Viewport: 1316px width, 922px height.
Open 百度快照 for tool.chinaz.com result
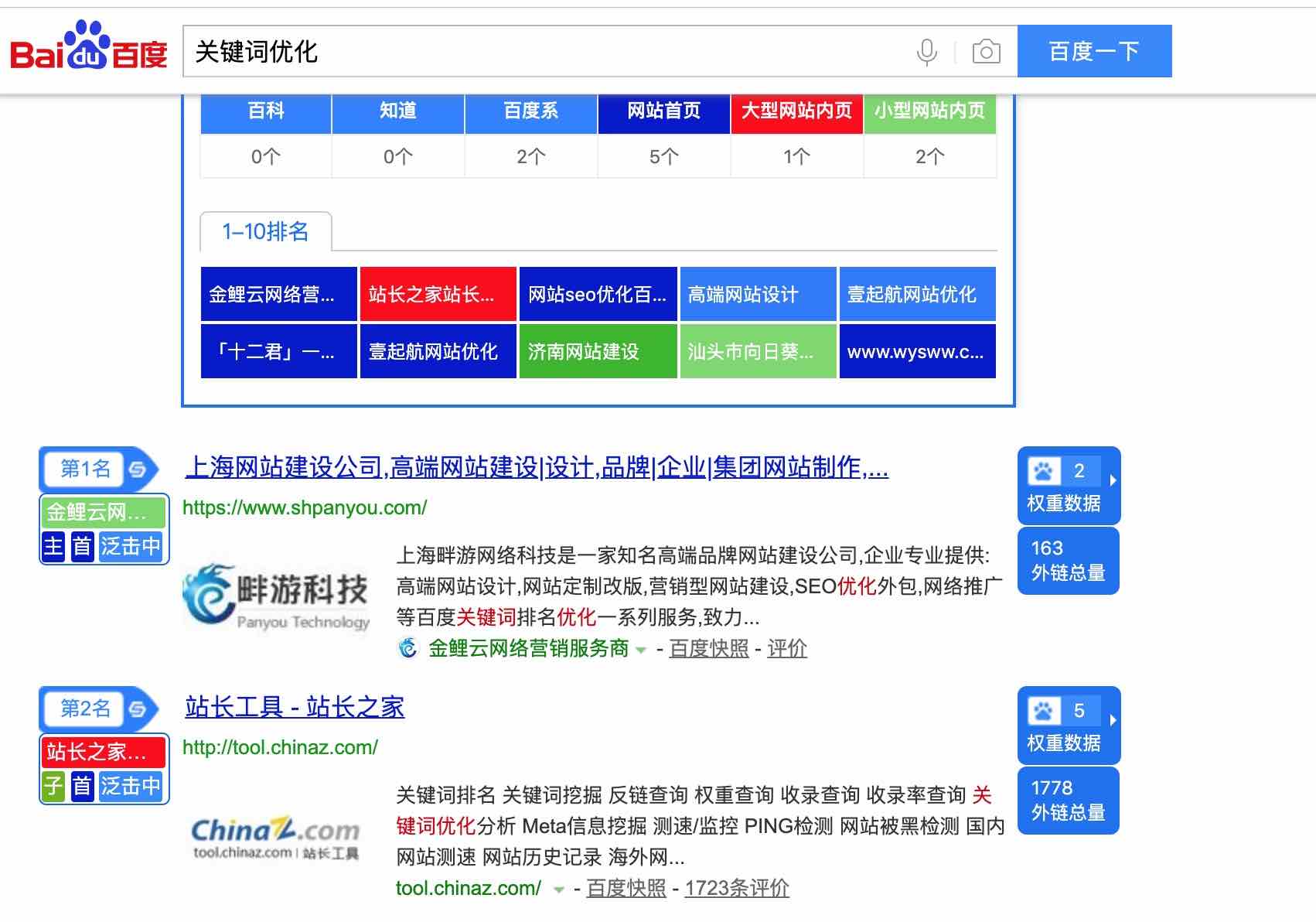(626, 888)
